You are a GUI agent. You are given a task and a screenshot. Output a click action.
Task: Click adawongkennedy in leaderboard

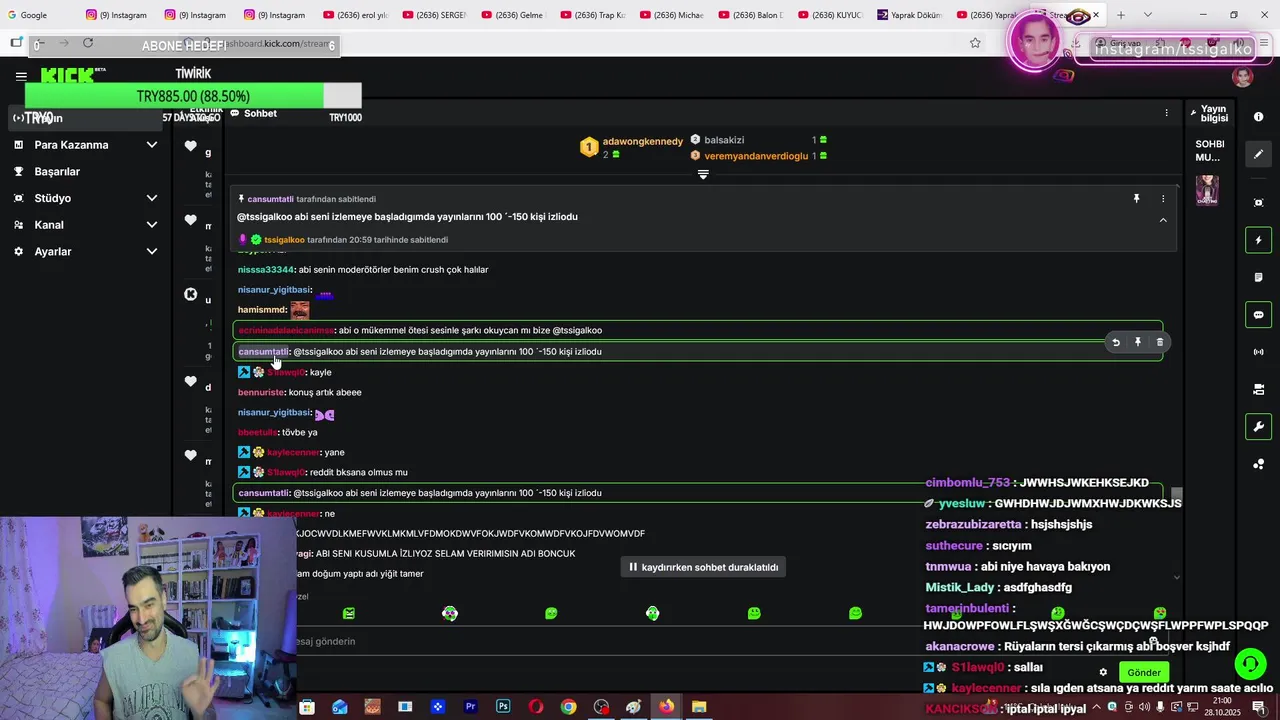click(643, 142)
